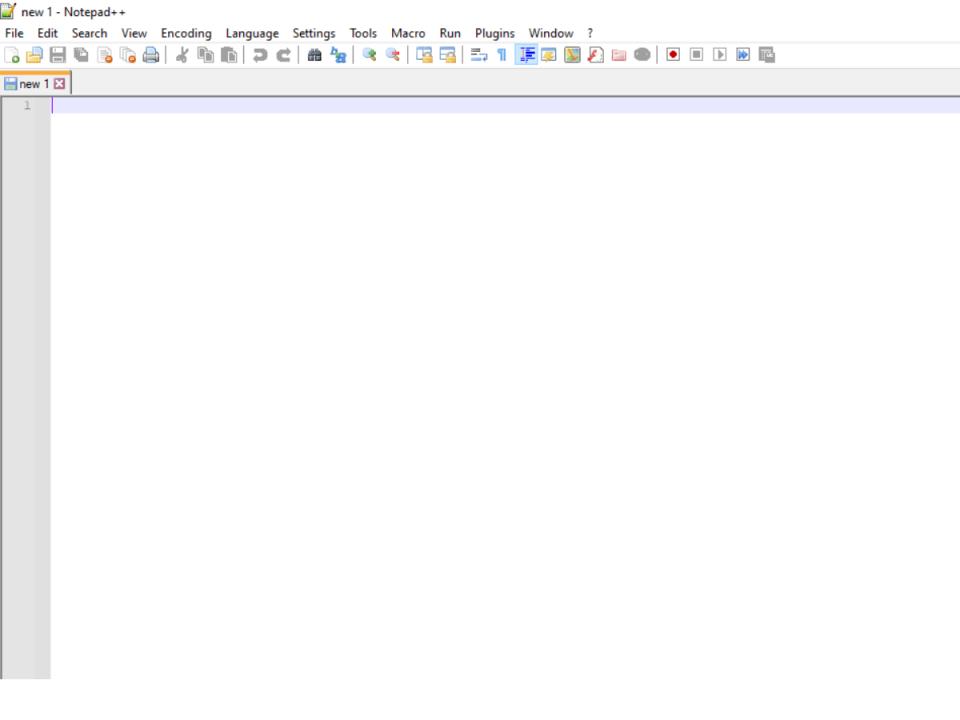Enable file Monitoring (tail) eye icon
Viewport: 960px width, 720px height.
point(641,55)
